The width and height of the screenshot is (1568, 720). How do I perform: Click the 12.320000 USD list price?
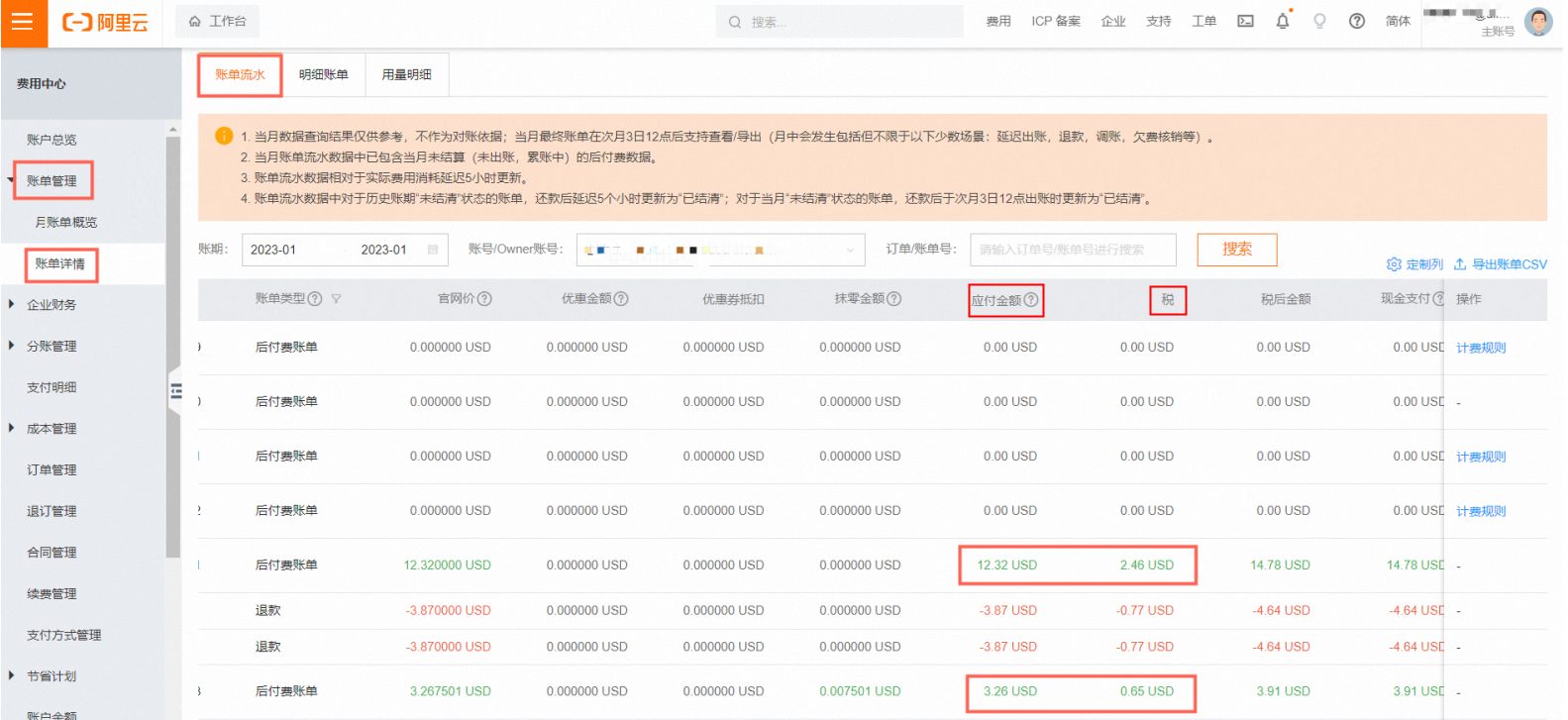coord(447,566)
